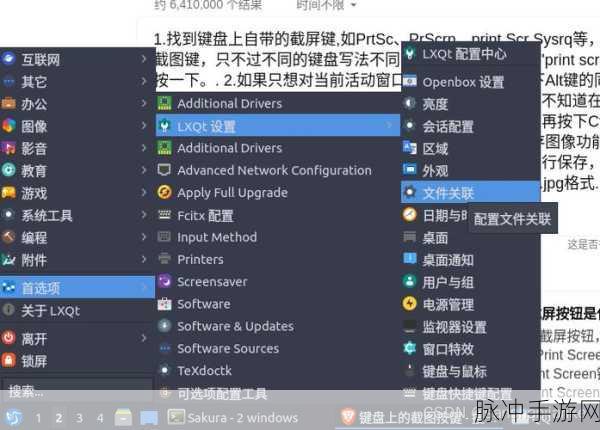Viewport: 600px width, 430px height.
Task: Open the file manager panel icon
Action: pyautogui.click(x=123, y=417)
